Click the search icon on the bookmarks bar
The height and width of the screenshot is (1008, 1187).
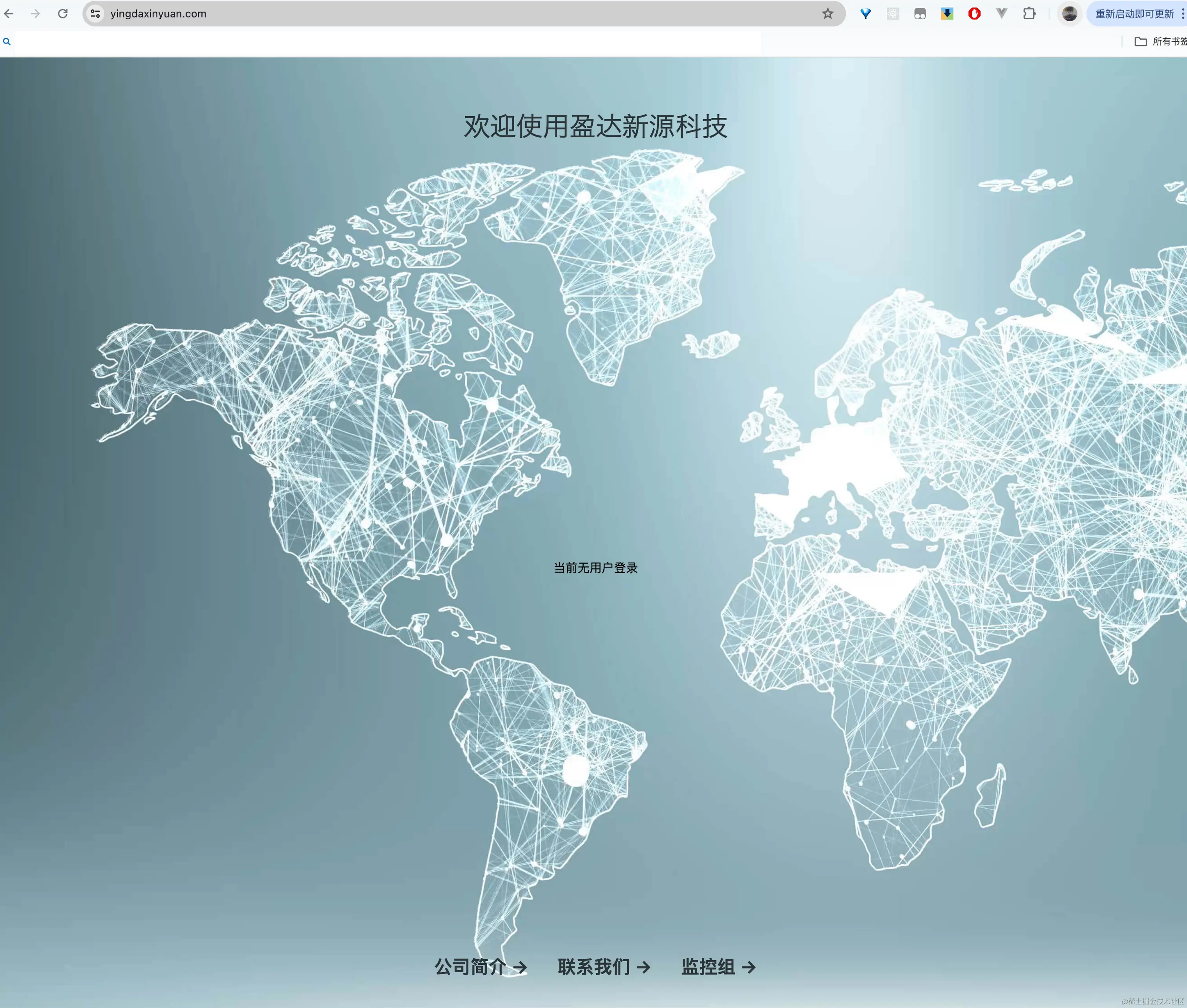tap(7, 41)
